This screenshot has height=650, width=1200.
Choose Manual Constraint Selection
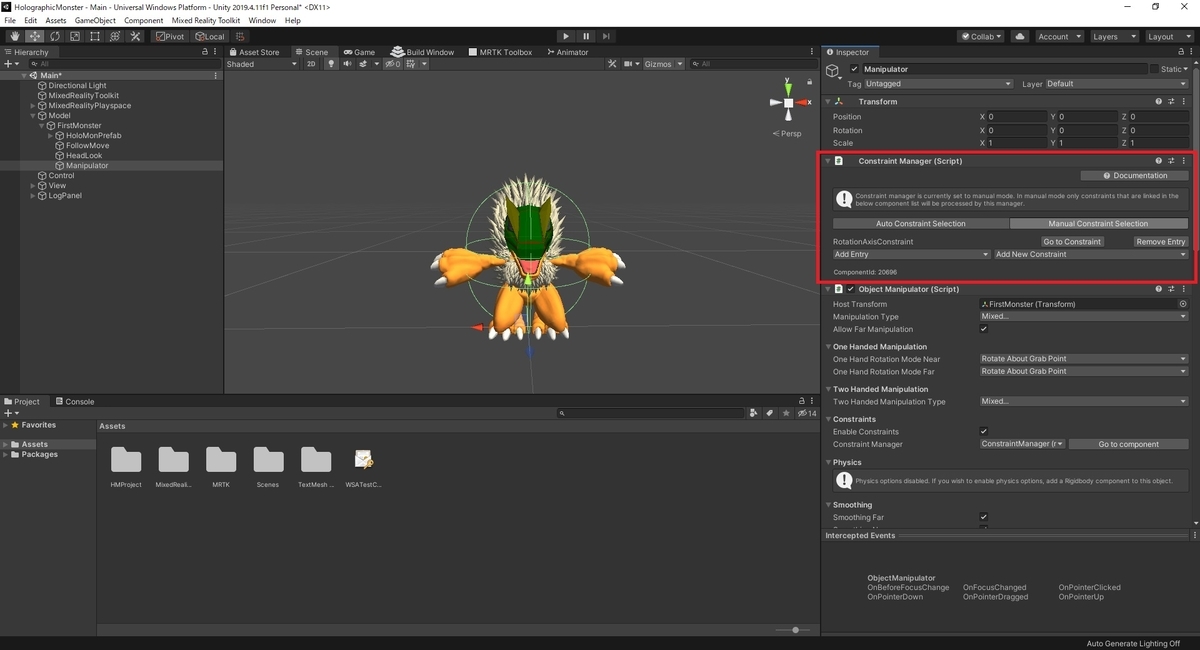tap(1098, 224)
